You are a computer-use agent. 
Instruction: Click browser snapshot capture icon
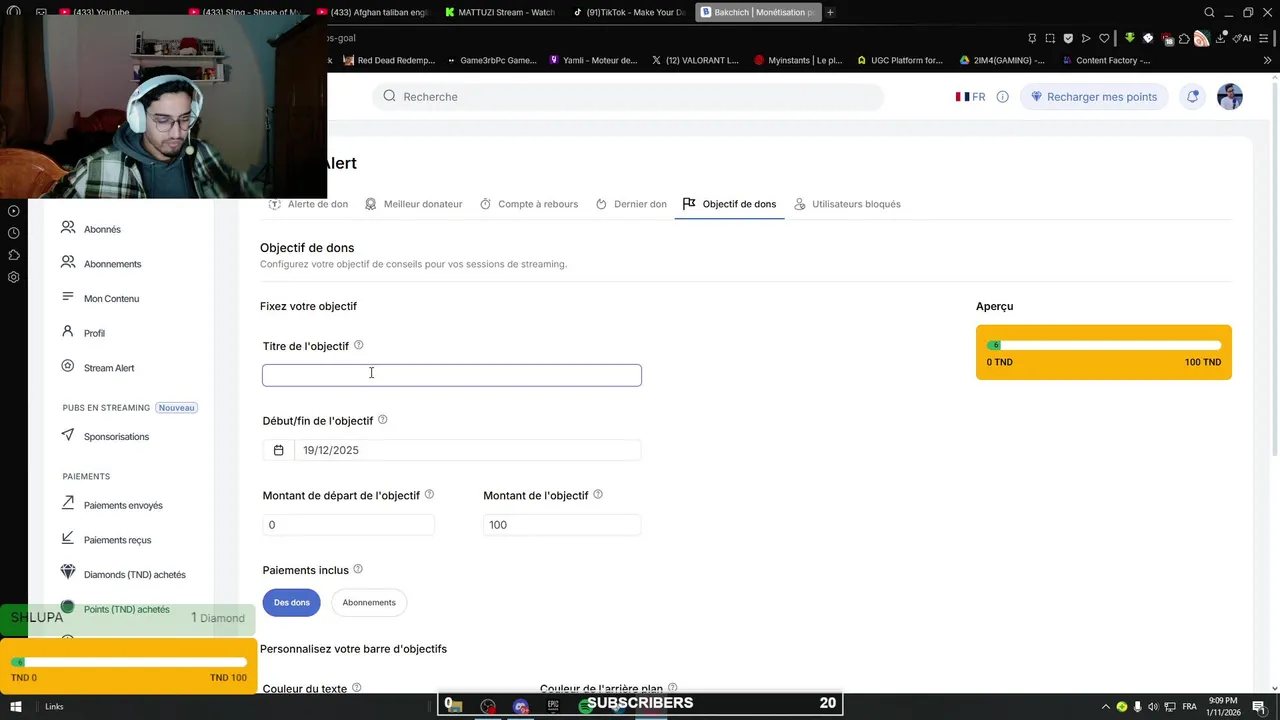pos(1050,38)
